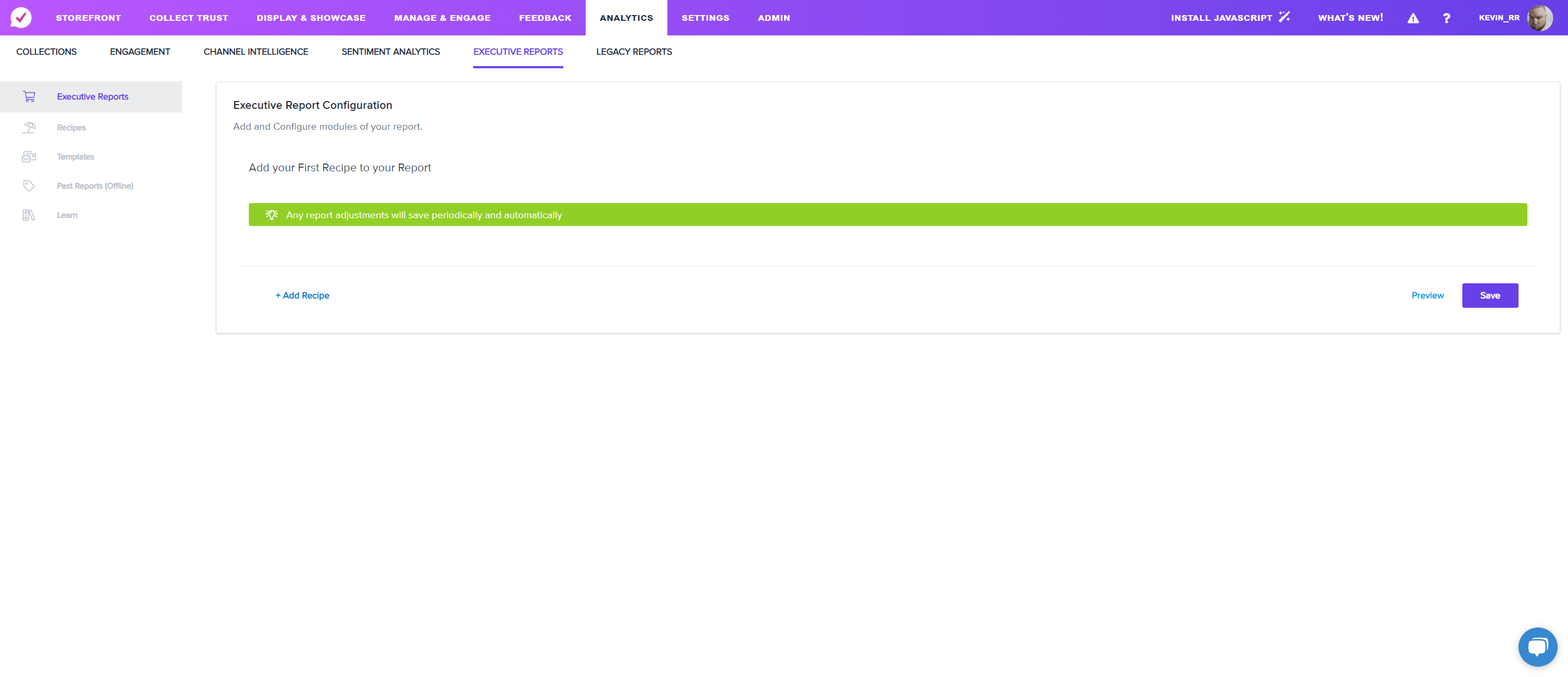Click the umbrella icon beside Recipes
The image size is (1568, 677).
(29, 127)
